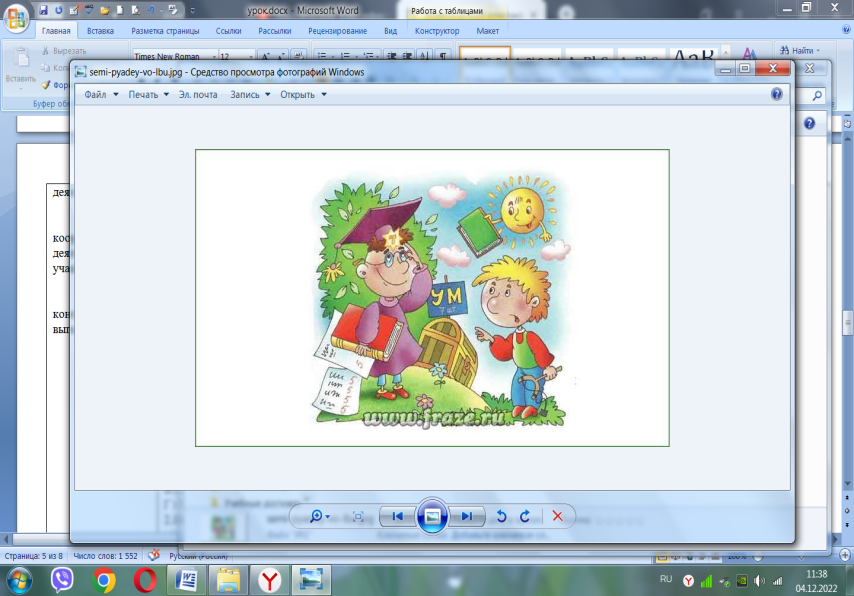Open the Рецензирование ribbon tab
The image size is (854, 596).
pyautogui.click(x=337, y=31)
